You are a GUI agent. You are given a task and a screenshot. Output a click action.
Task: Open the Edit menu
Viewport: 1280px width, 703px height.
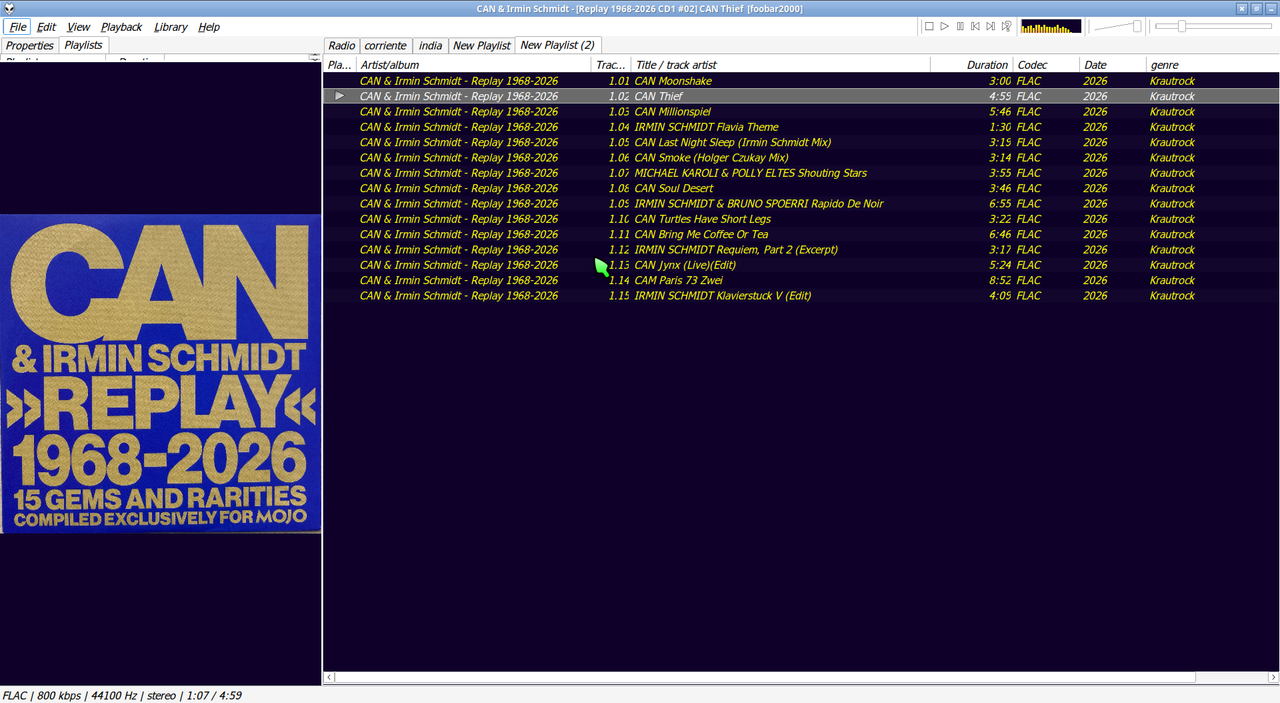click(47, 27)
